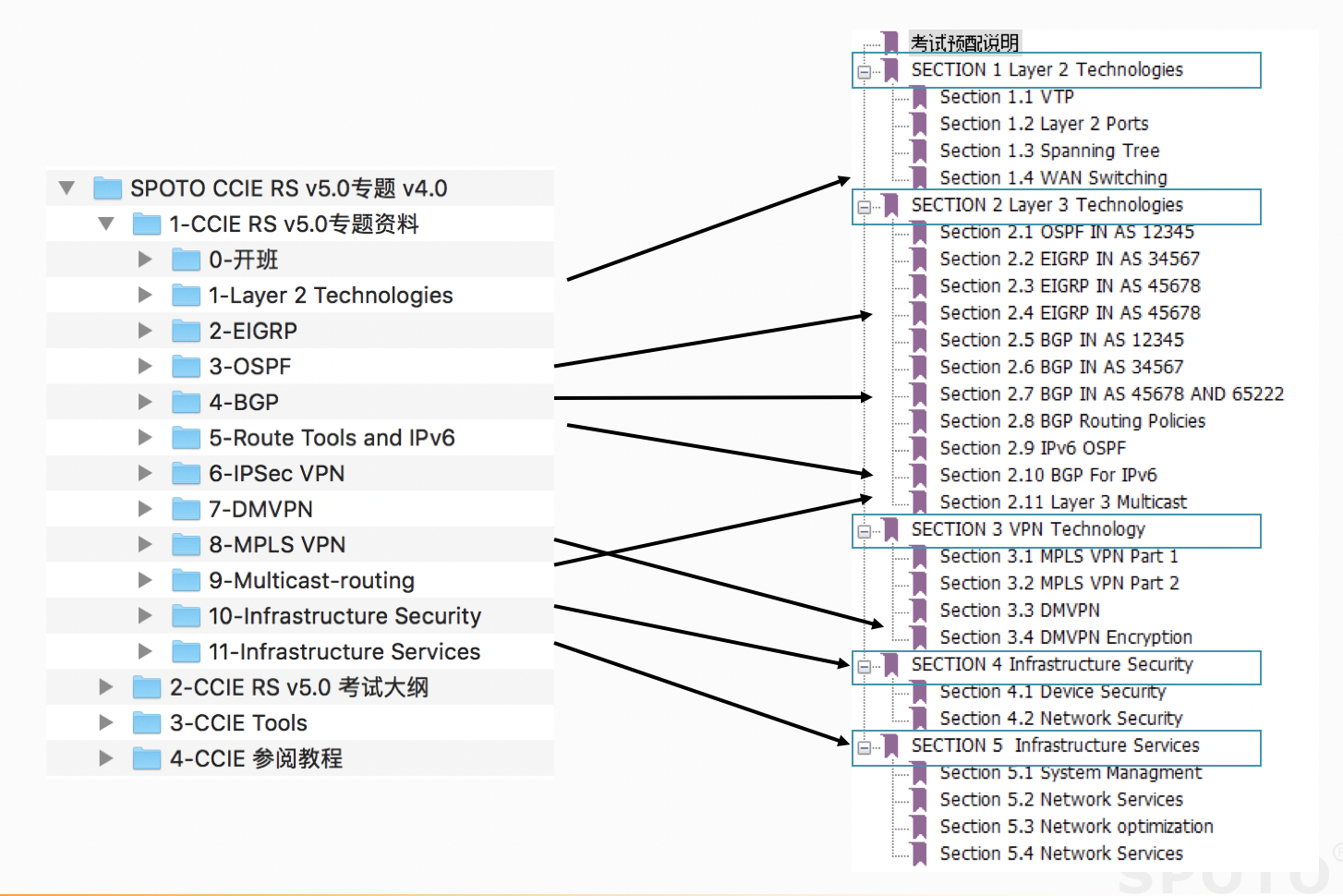Click the 10-Infrastructure Security folder icon
The width and height of the screenshot is (1343, 896).
187,616
